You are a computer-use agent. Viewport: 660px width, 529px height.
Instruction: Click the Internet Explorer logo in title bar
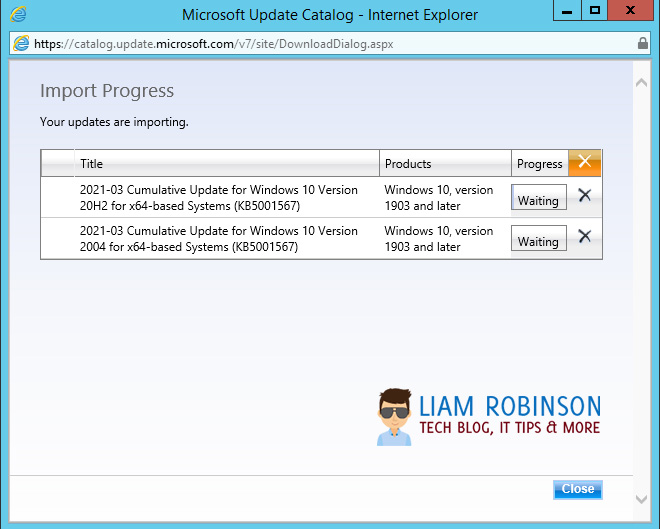[x=18, y=14]
